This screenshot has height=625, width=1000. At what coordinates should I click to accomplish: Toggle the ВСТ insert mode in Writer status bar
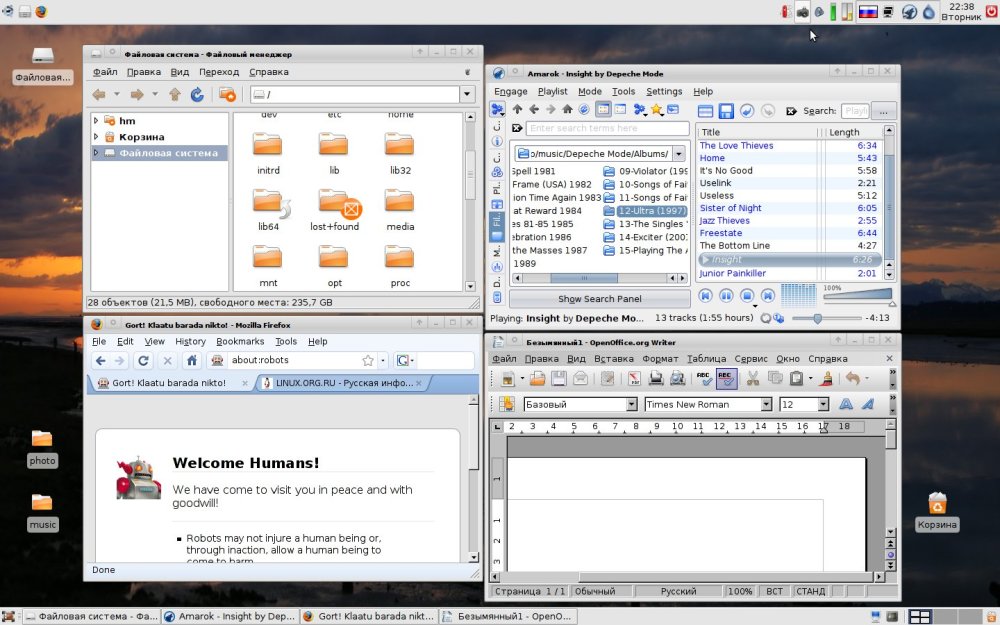point(774,591)
